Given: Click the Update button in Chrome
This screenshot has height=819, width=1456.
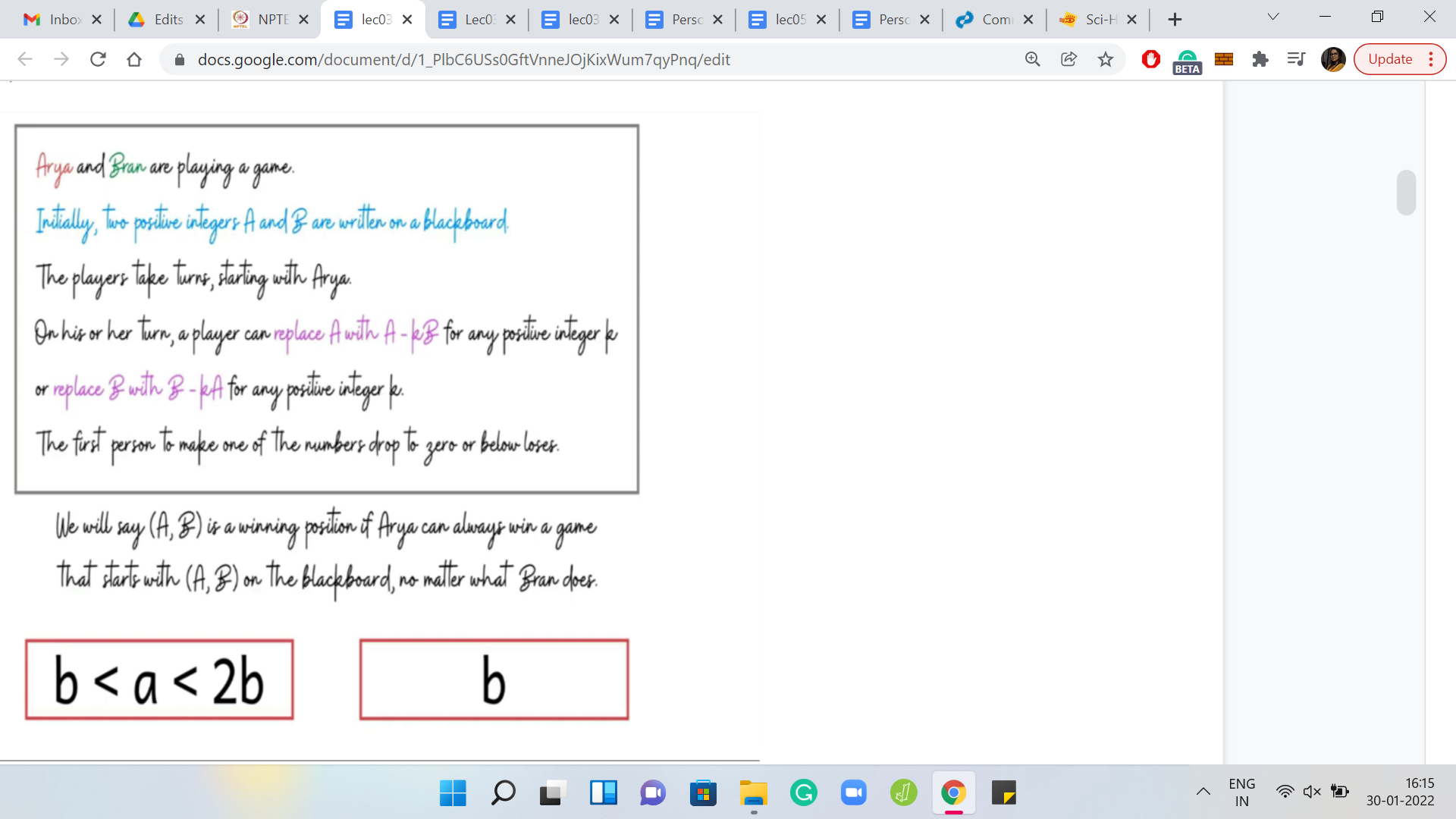Looking at the screenshot, I should 1389,59.
